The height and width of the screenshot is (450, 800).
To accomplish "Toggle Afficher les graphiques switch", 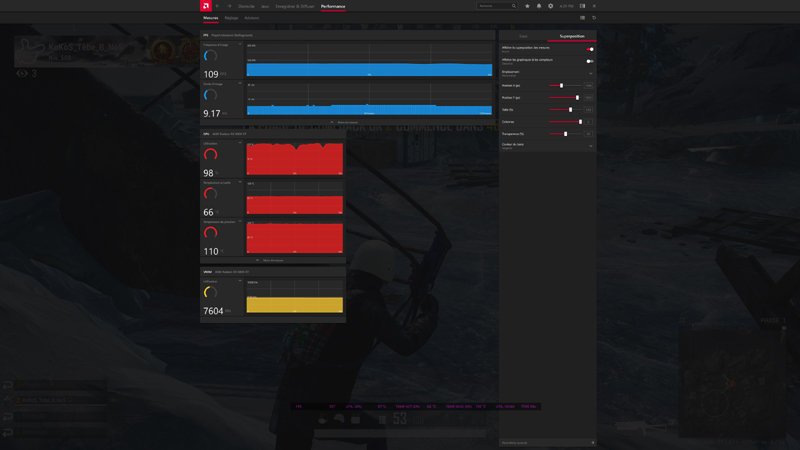I will pyautogui.click(x=590, y=61).
